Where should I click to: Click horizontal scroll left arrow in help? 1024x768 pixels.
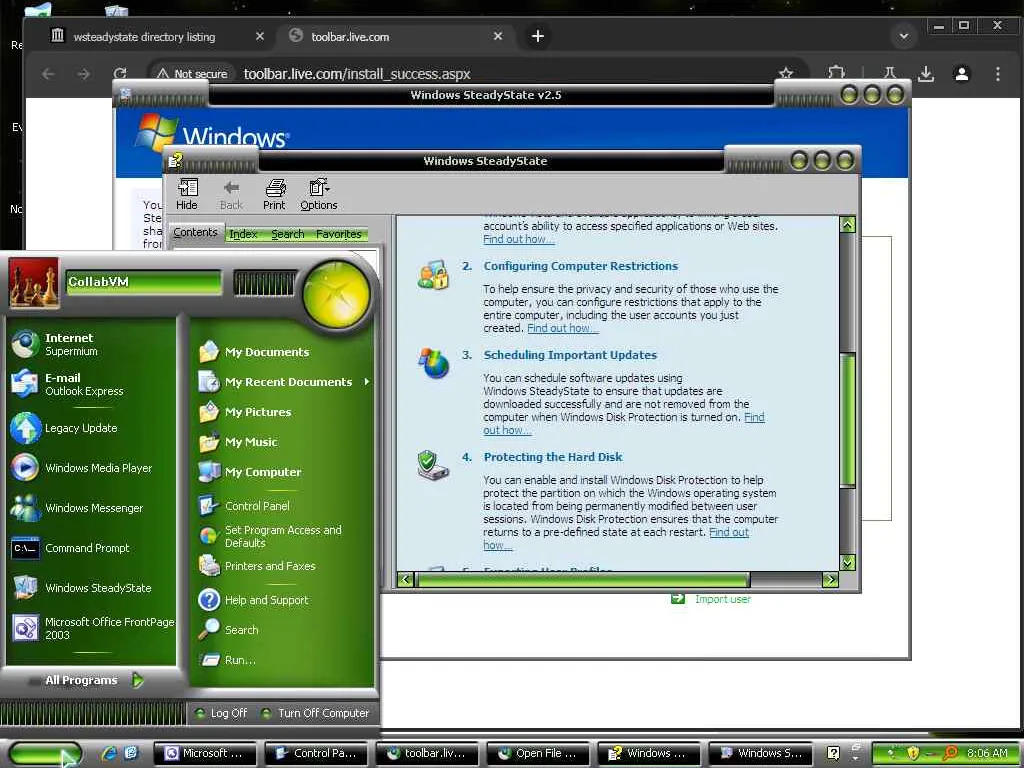point(406,579)
